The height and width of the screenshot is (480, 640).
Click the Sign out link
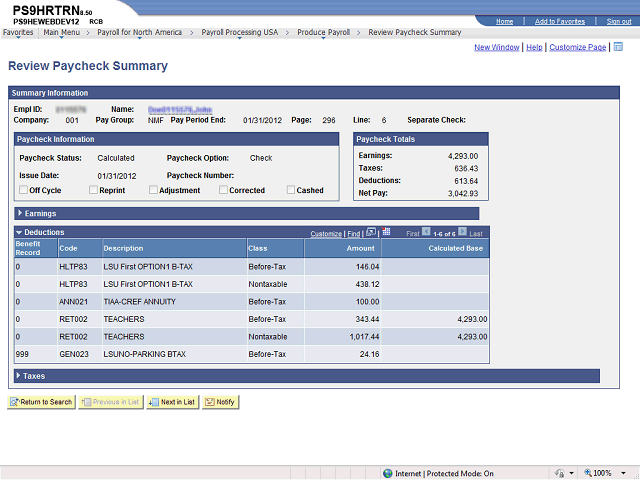[619, 21]
